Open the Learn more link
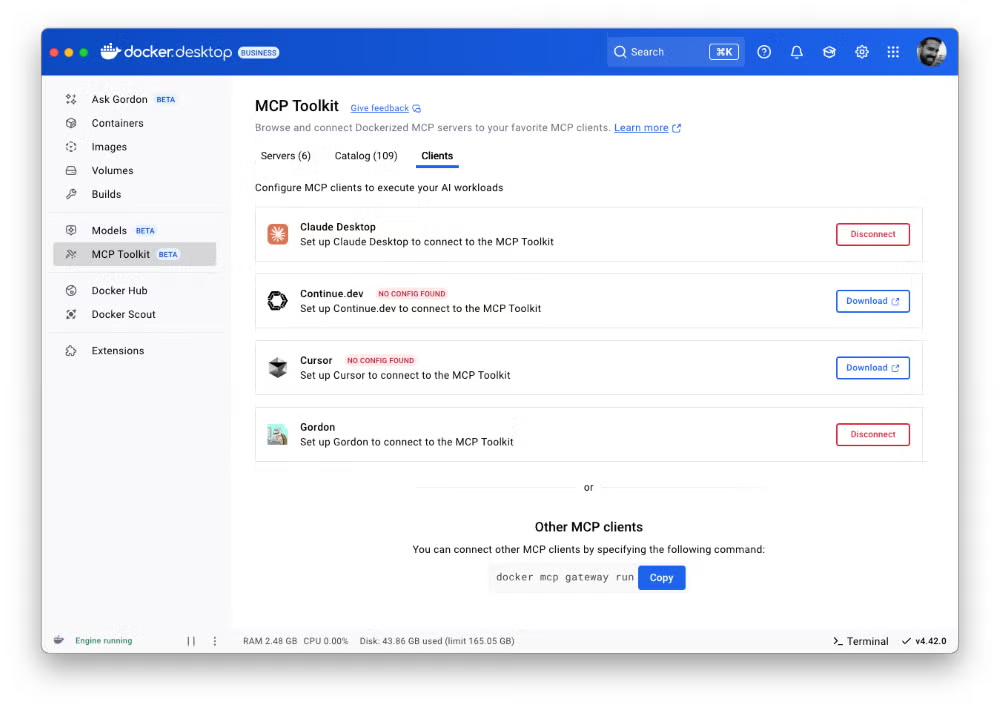This screenshot has height=708, width=1000. click(x=641, y=128)
